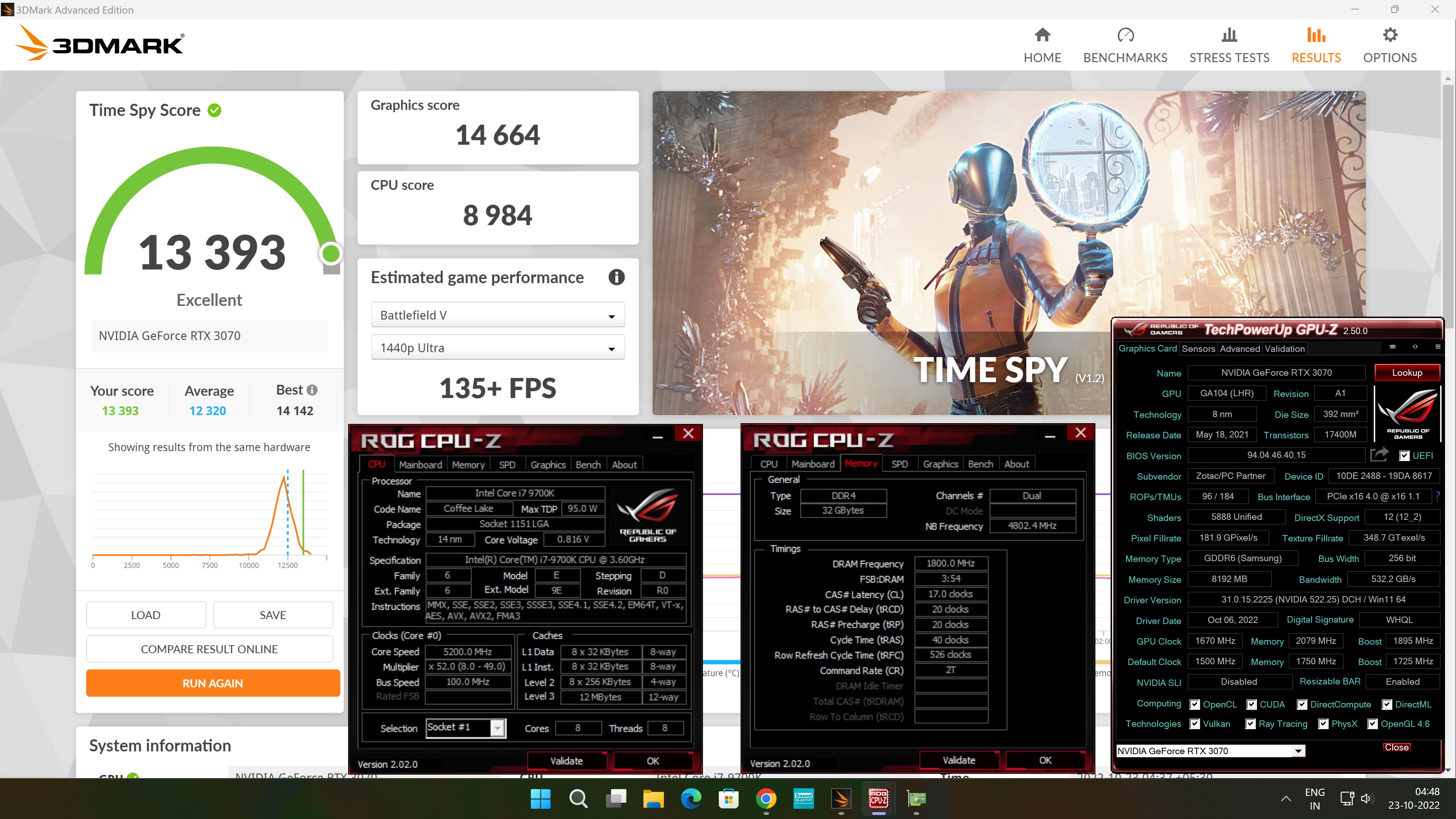Click the GPU-Z screenshot camera icon
The width and height of the screenshot is (1456, 819).
click(x=1392, y=347)
